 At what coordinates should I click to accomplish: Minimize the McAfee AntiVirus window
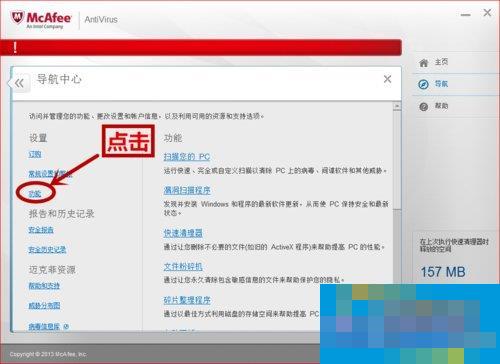tap(466, 15)
